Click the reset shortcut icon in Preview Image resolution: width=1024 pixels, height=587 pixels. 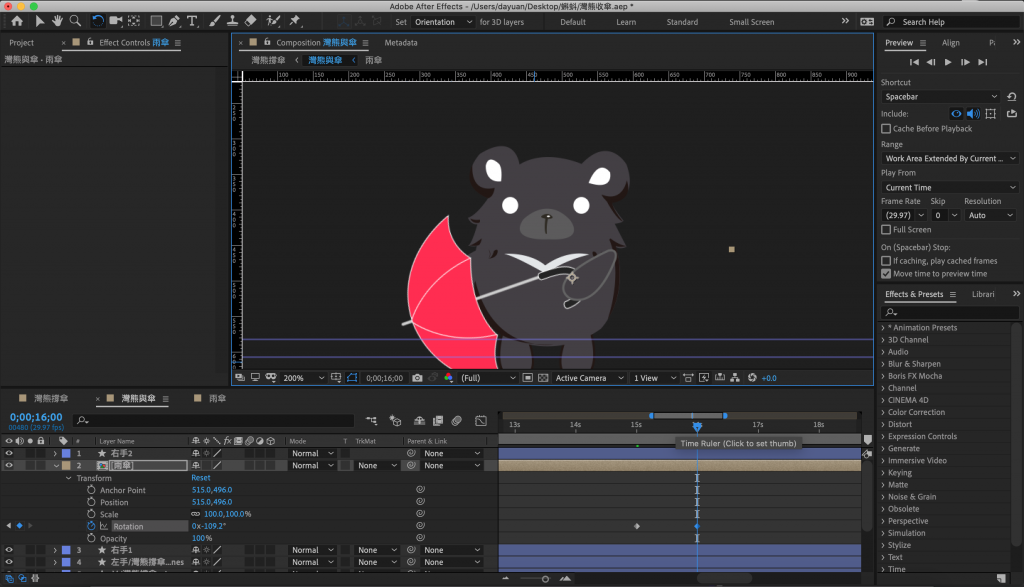[x=1012, y=97]
